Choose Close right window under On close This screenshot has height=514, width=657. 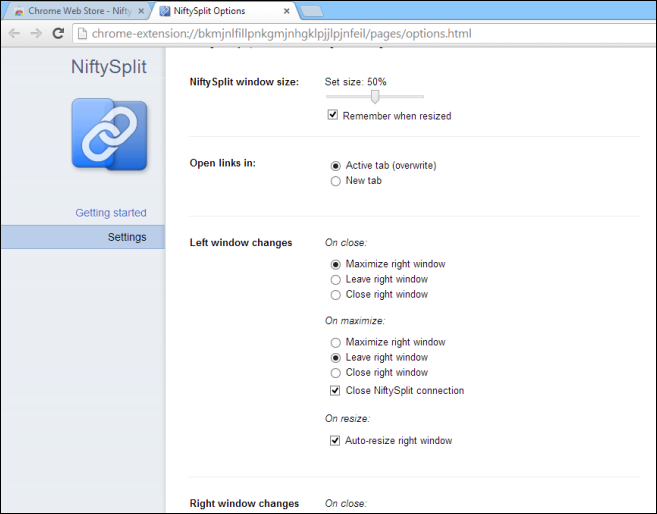pos(336,294)
